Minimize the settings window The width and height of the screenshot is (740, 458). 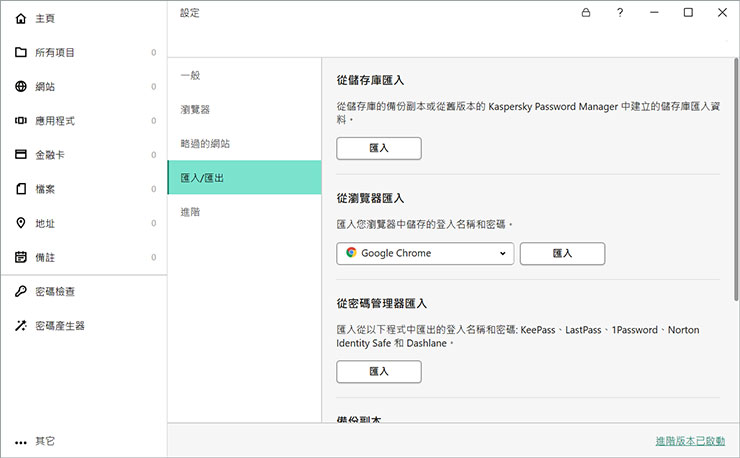coord(654,13)
